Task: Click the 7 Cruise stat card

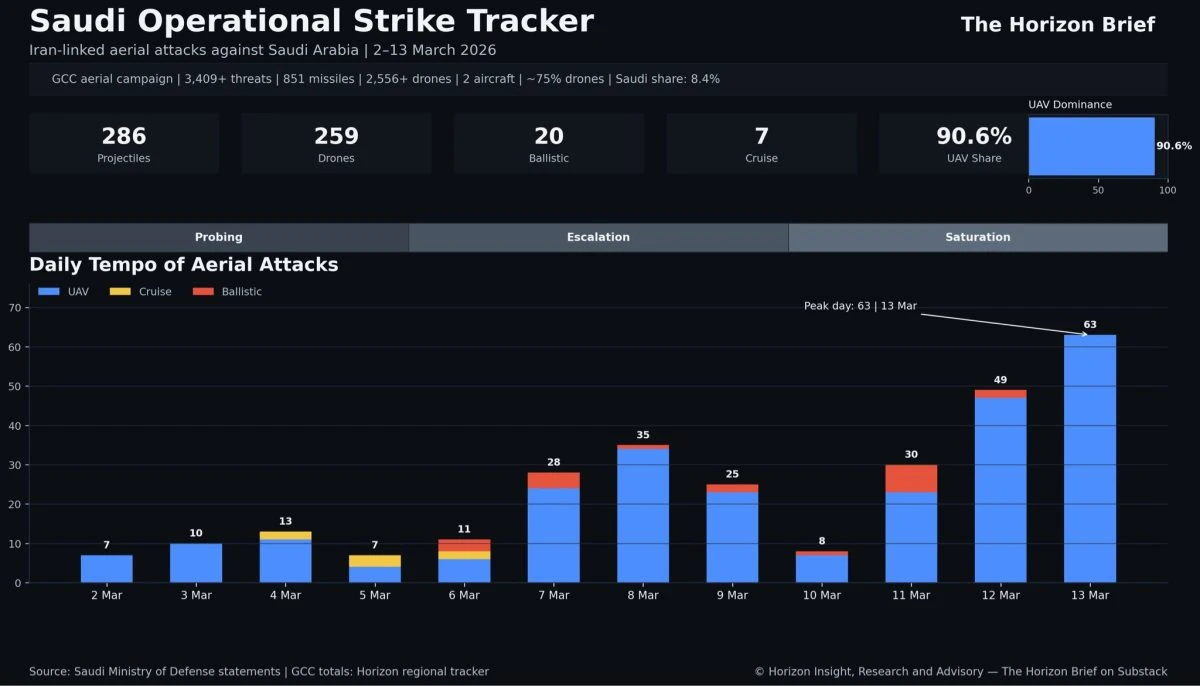Action: tap(761, 144)
